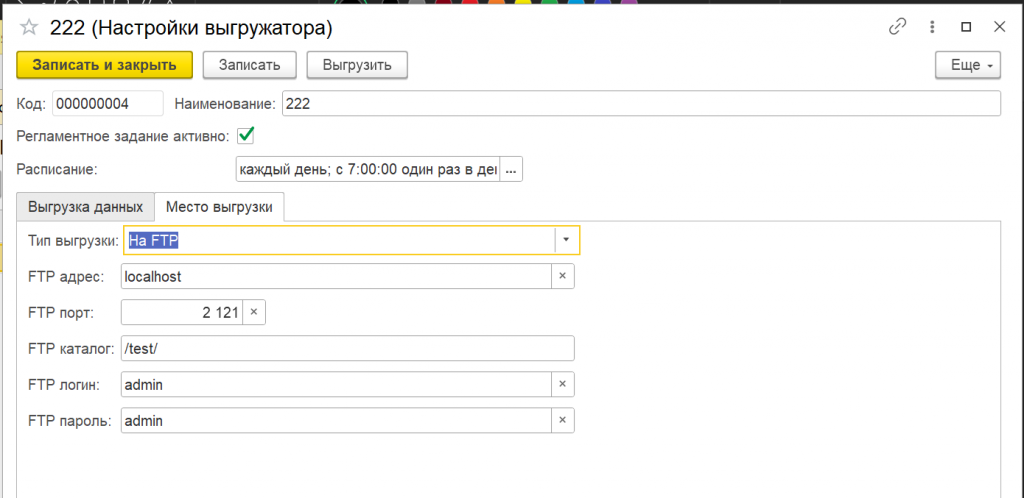Click the FTP каталог label

72,349
